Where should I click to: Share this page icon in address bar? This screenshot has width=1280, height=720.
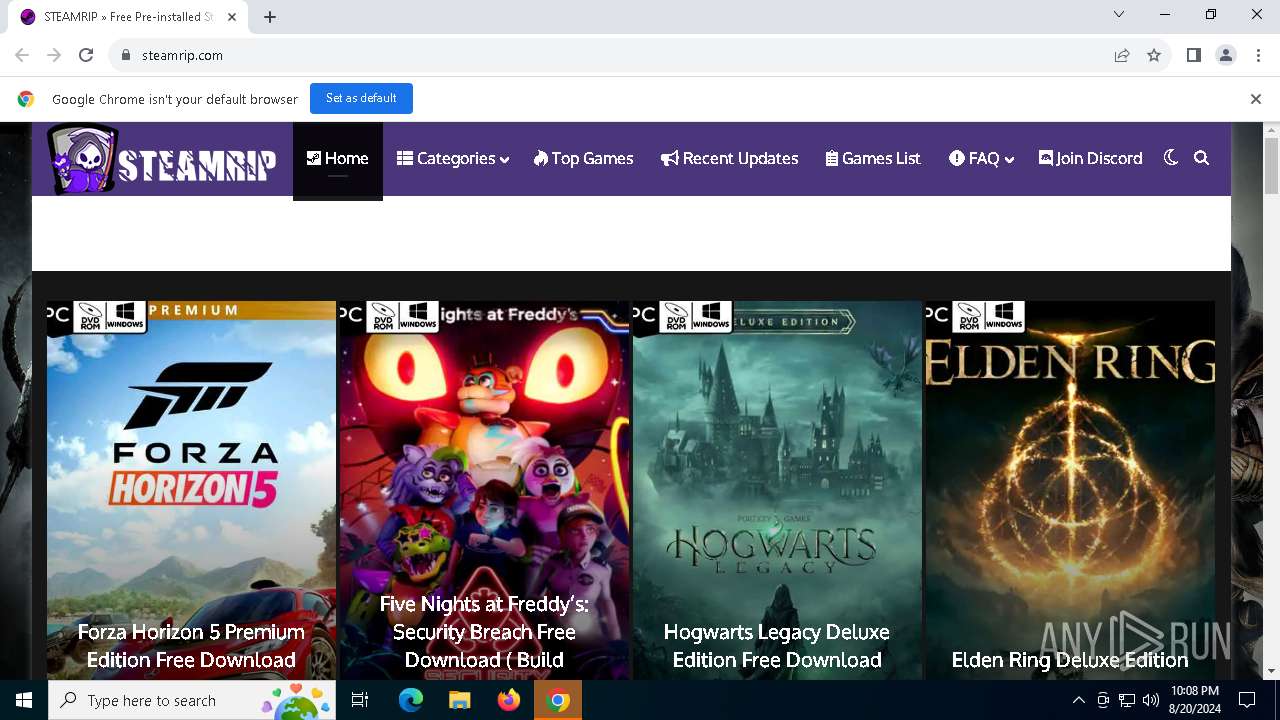[1122, 55]
